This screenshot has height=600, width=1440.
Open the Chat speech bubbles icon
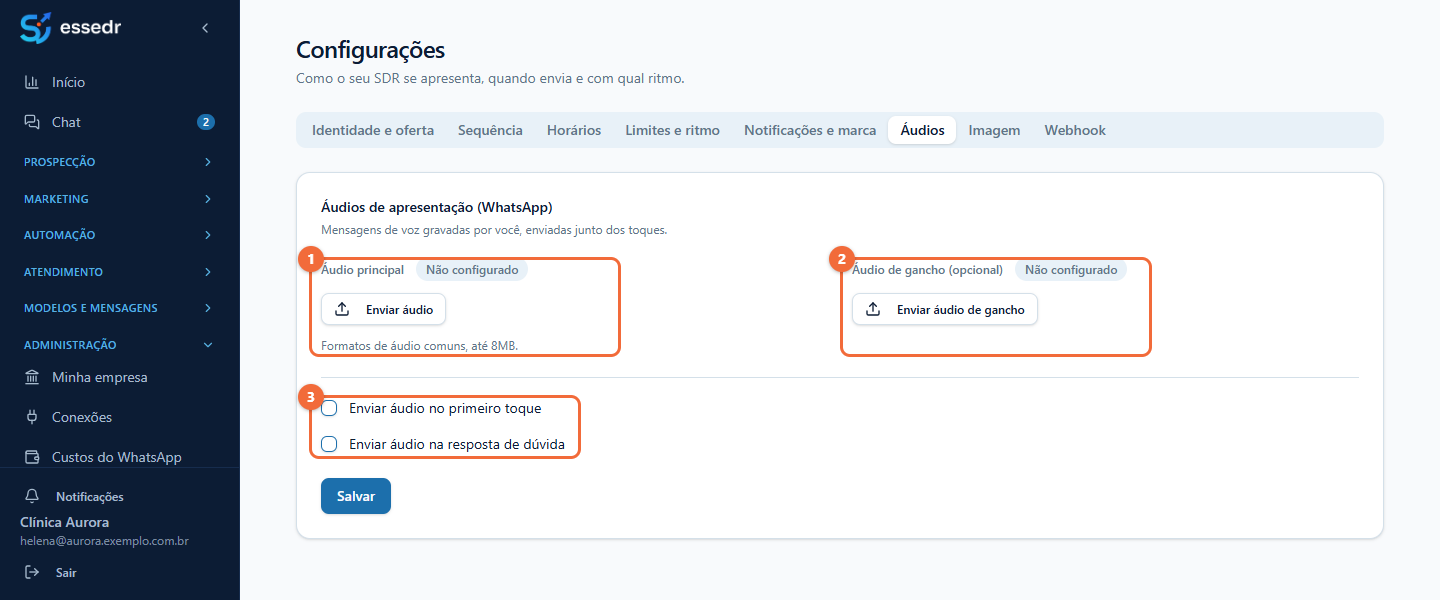point(32,122)
